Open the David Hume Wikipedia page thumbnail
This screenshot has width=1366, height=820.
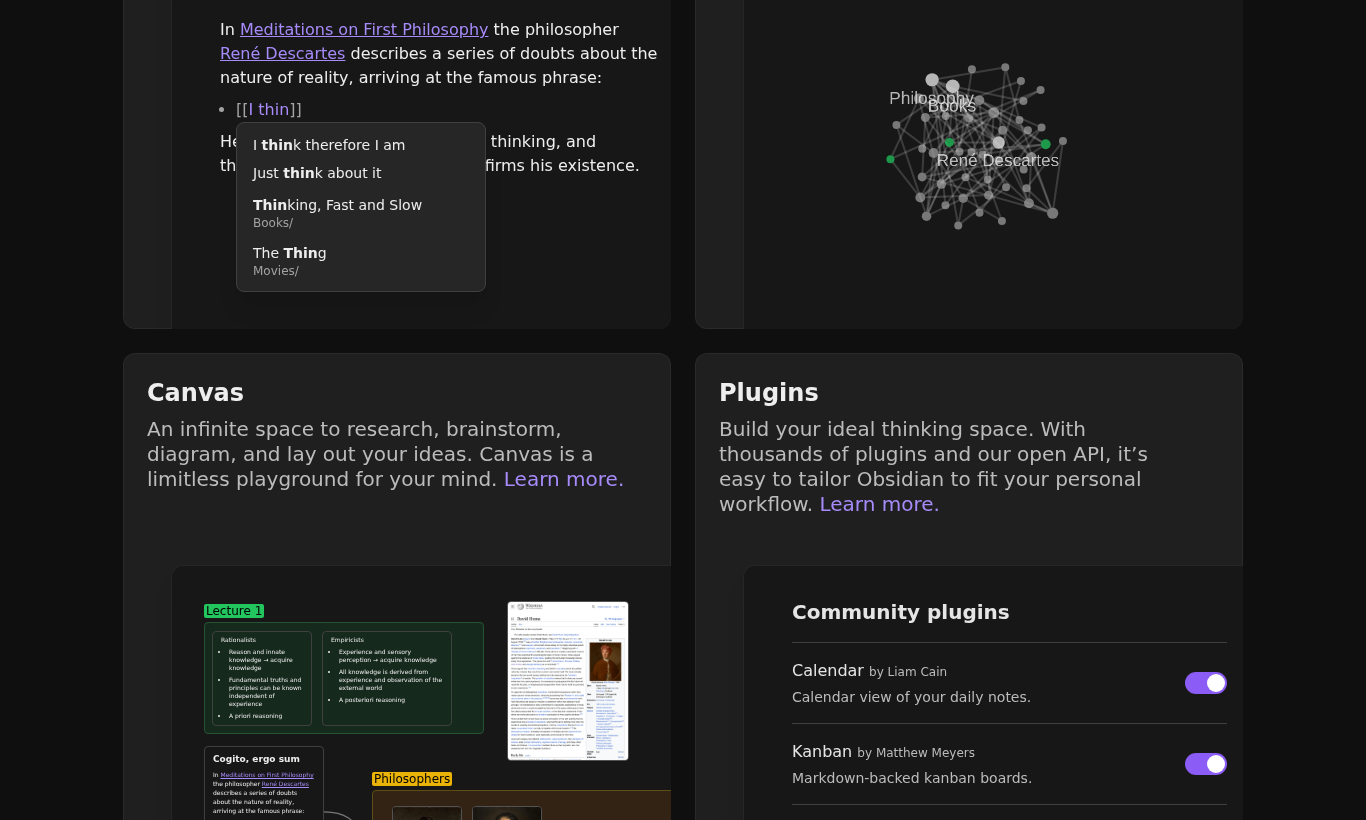pyautogui.click(x=568, y=681)
